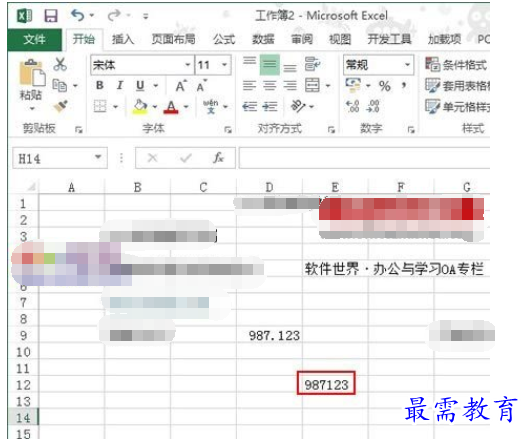Switch to the 插入 tab
The width and height of the screenshot is (526, 441).
point(123,39)
